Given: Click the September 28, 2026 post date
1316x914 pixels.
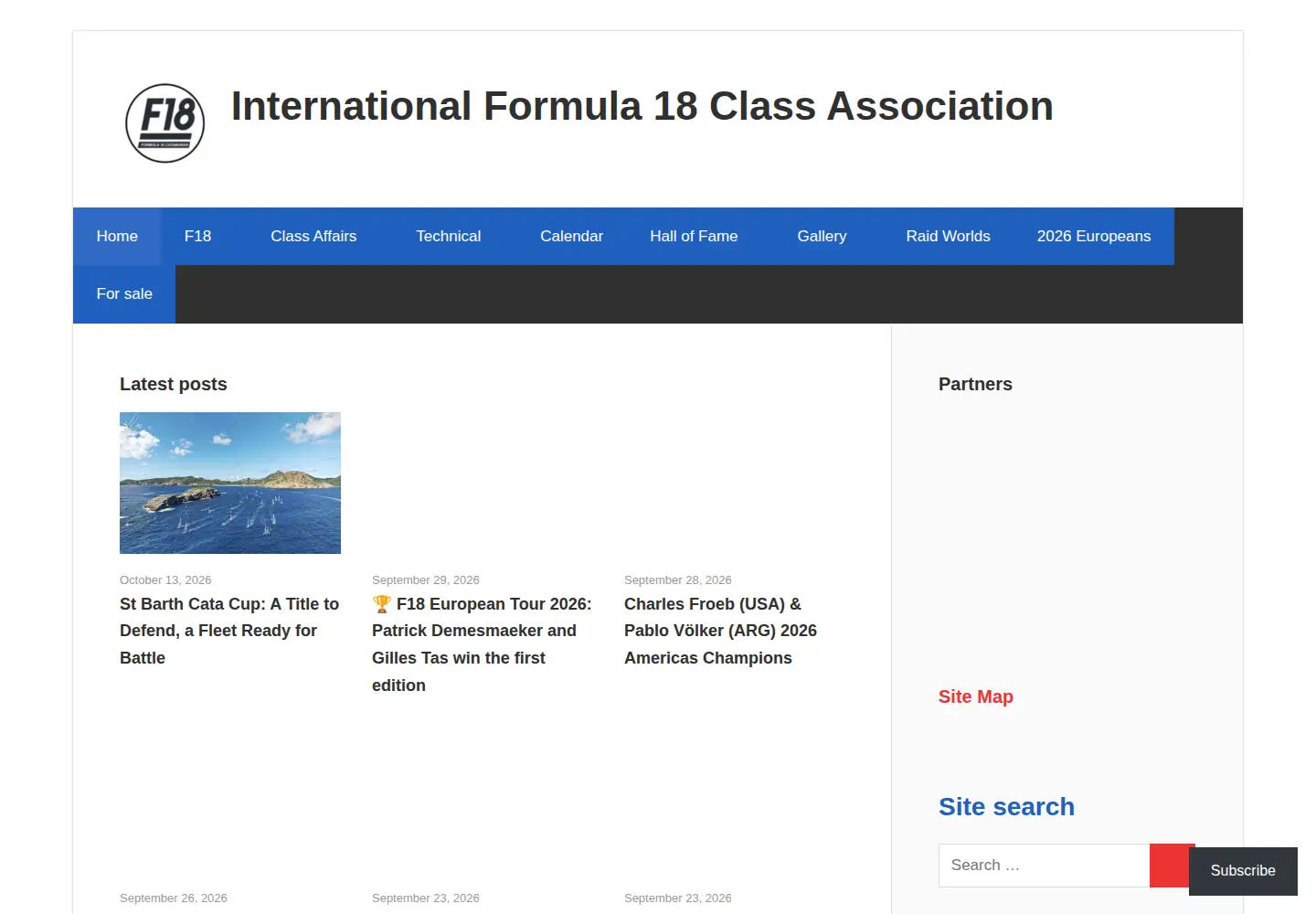Looking at the screenshot, I should [678, 580].
